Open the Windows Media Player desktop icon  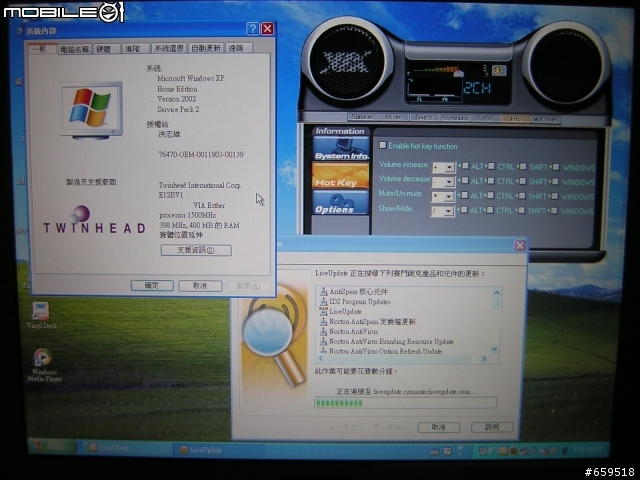pos(42,358)
